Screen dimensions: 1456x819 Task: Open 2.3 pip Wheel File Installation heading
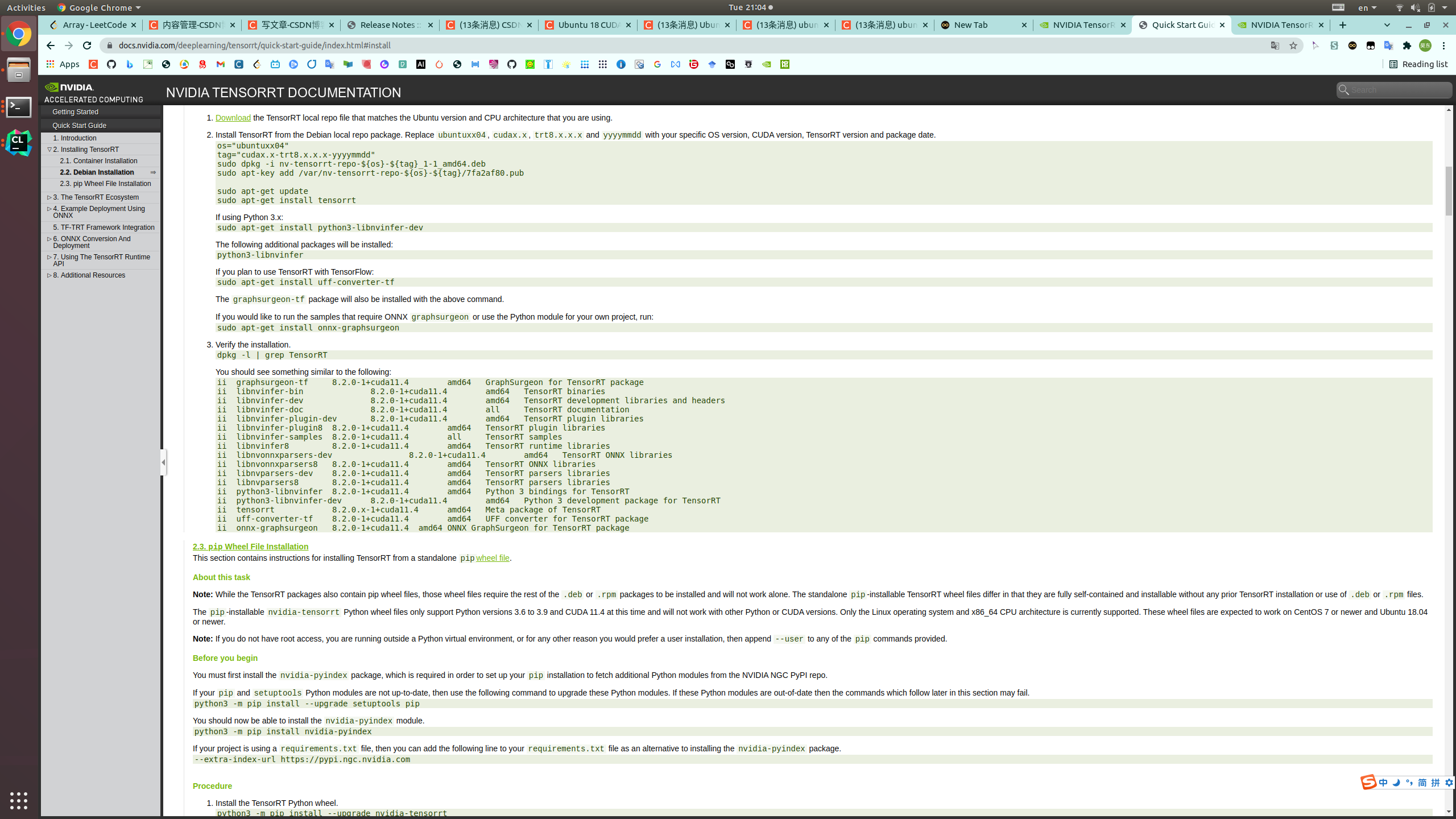click(250, 547)
